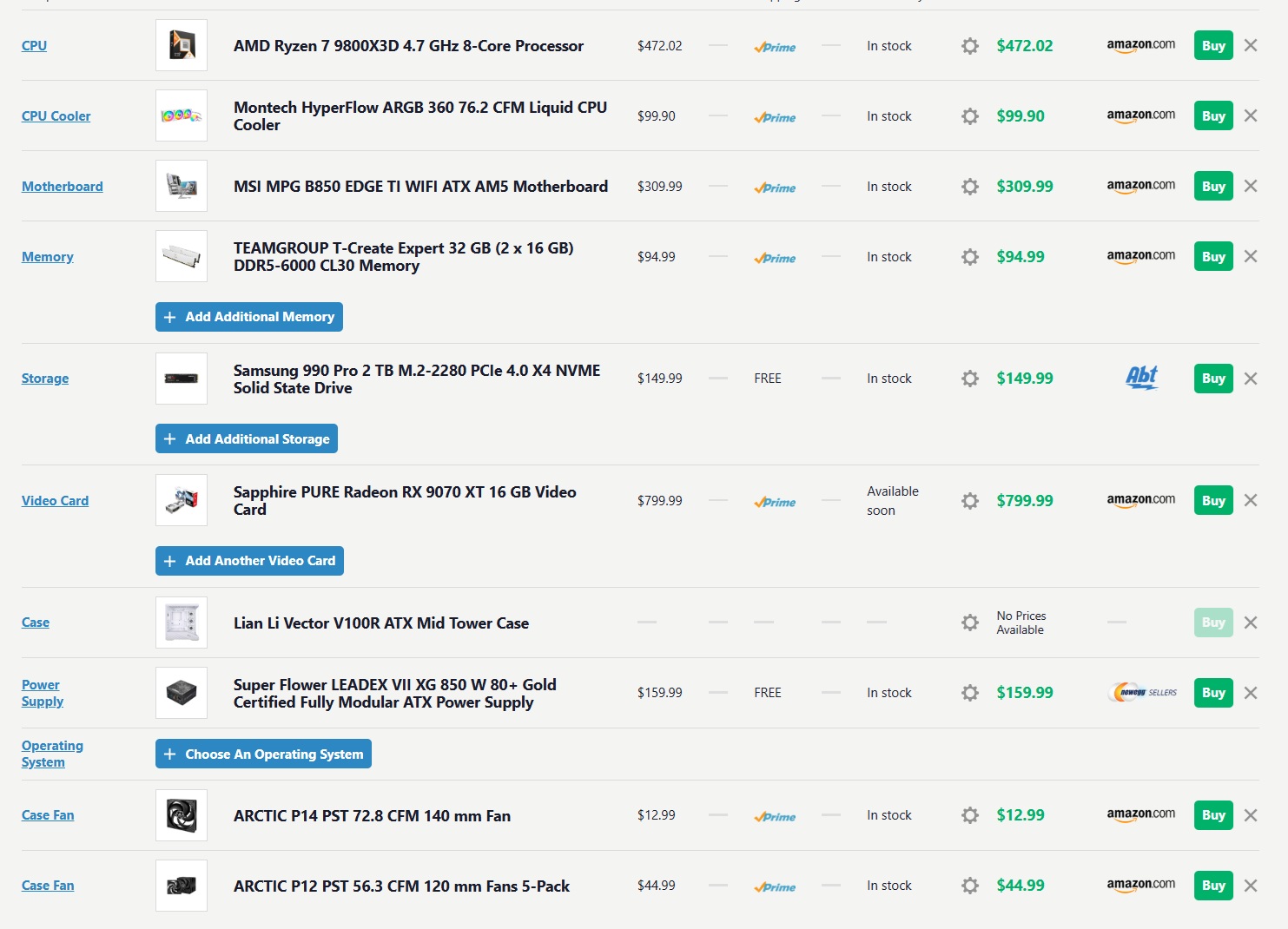Remove the AMD Ryzen 7 9800X3D processor
1288x929 pixels.
(1251, 45)
